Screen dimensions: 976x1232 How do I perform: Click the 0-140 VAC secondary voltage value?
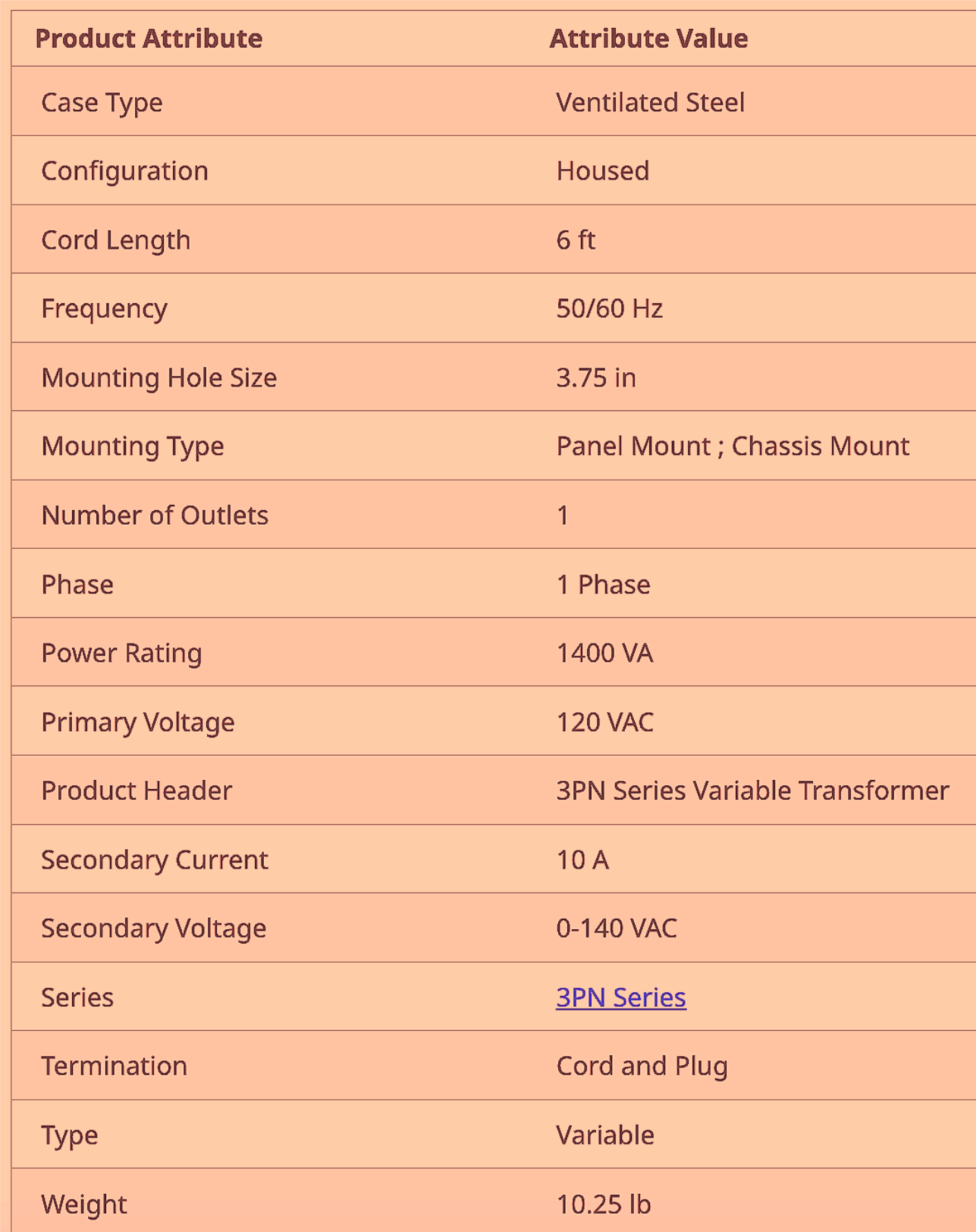[x=616, y=928]
